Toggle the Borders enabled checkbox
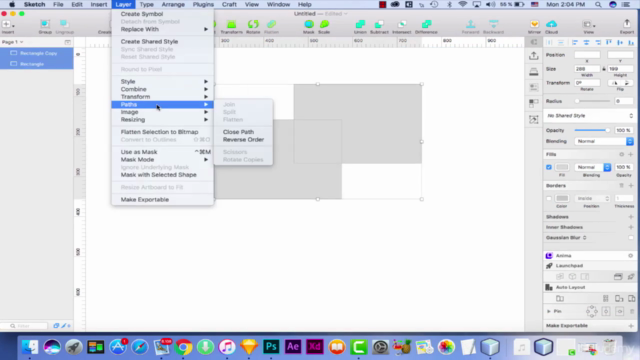The height and width of the screenshot is (360, 640). tap(549, 198)
